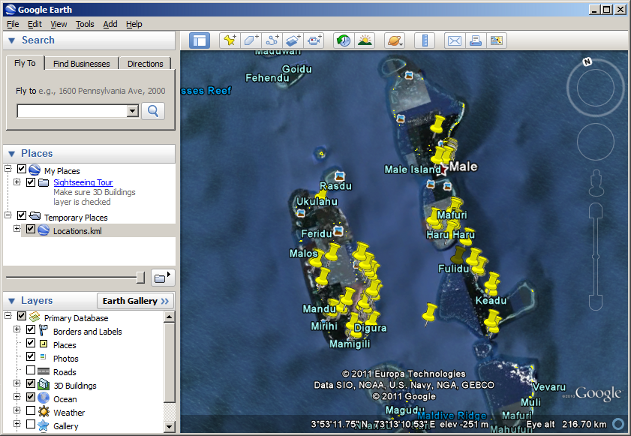Expand the Sightseeing Tour folder node
Viewport: 631px width, 436px height.
click(x=16, y=182)
